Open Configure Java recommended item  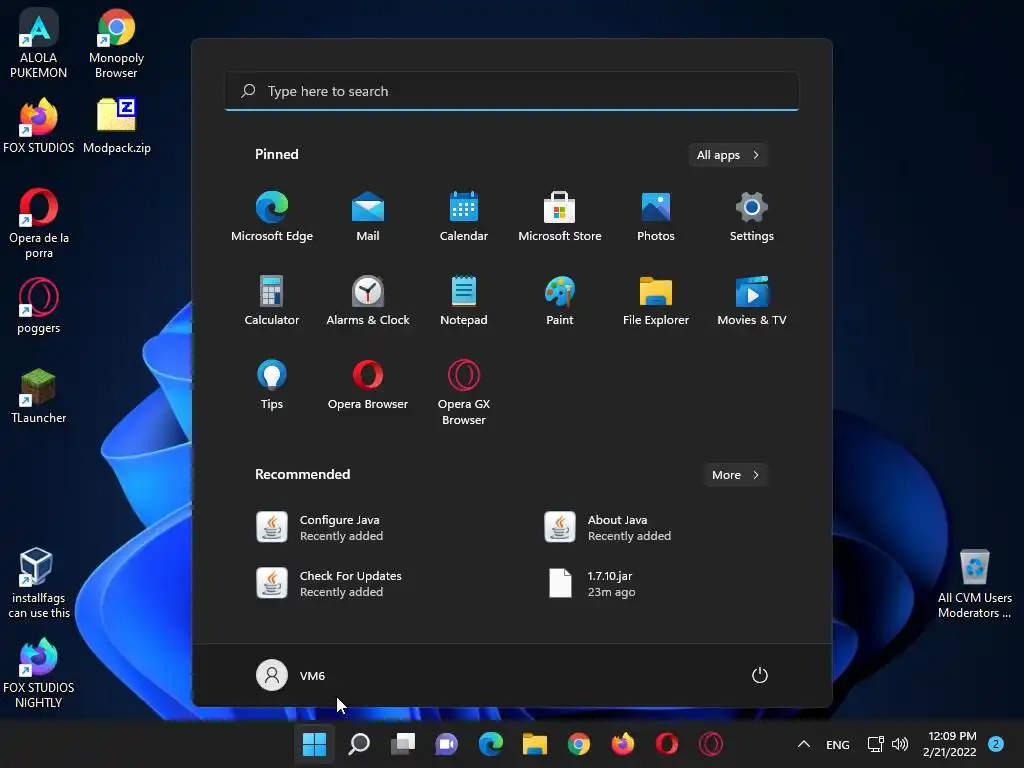point(320,527)
